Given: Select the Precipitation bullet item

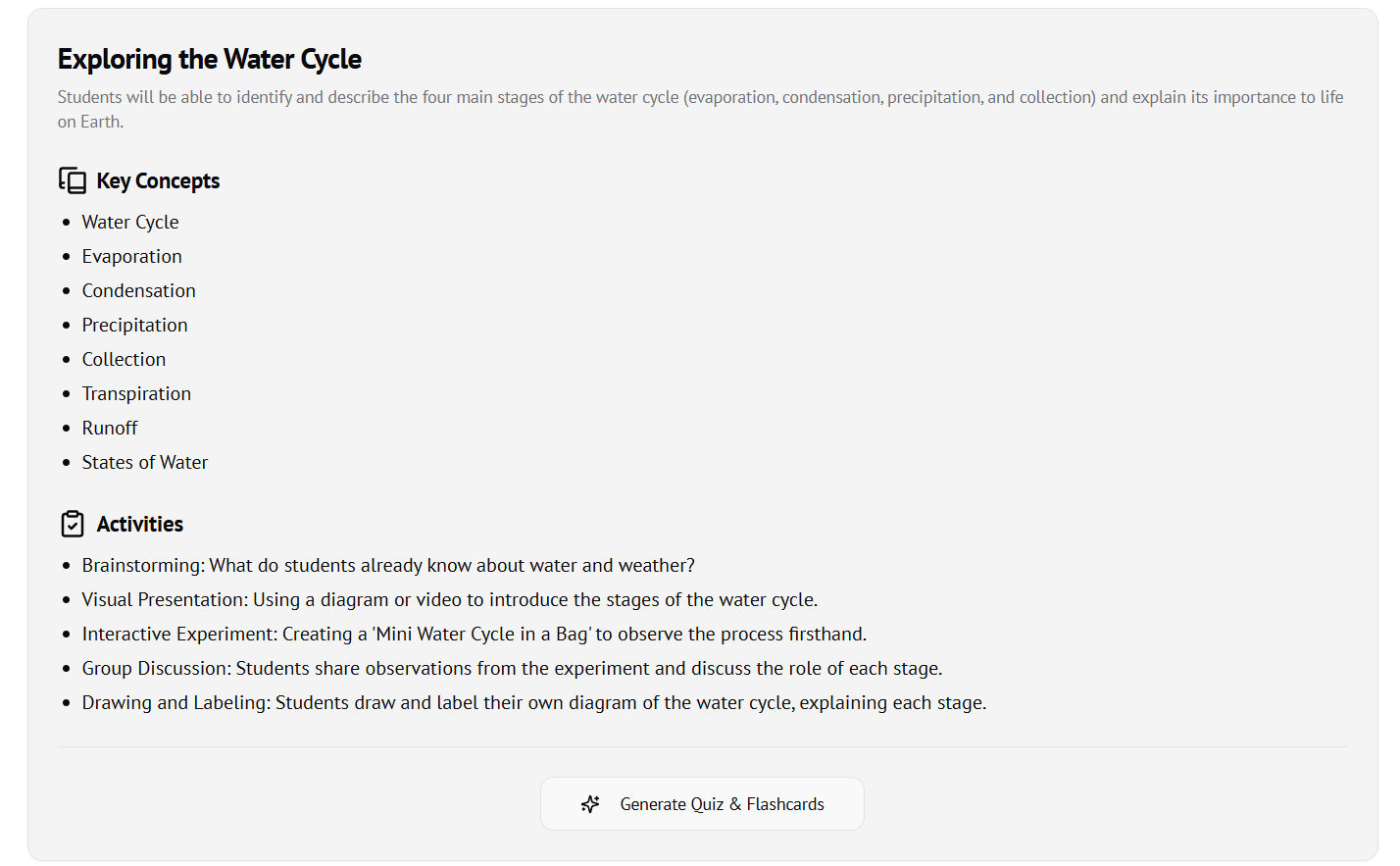Looking at the screenshot, I should pos(135,326).
